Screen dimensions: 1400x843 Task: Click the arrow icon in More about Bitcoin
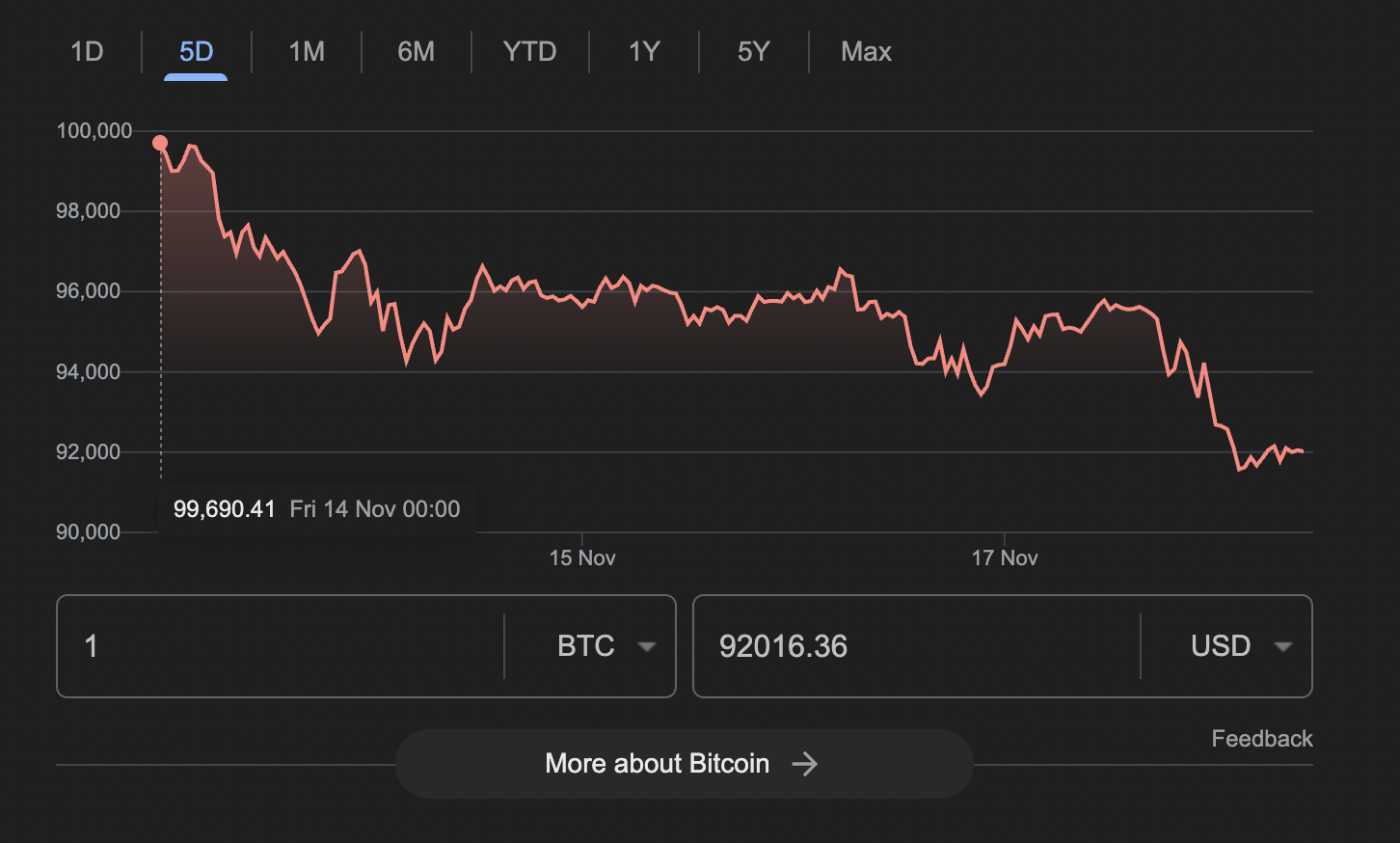[804, 763]
